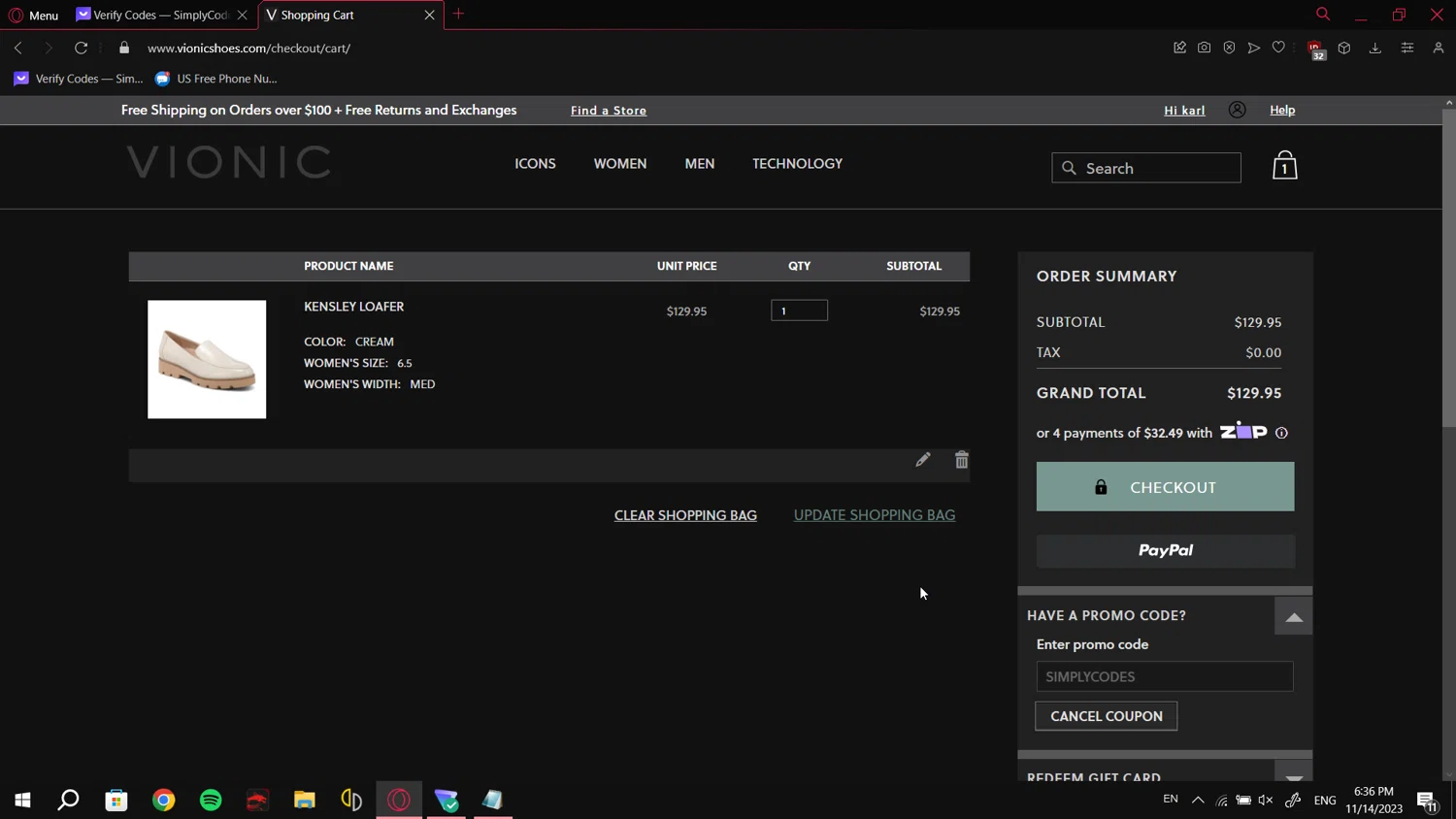
Task: Open the browser snapshot camera icon
Action: [x=1204, y=48]
